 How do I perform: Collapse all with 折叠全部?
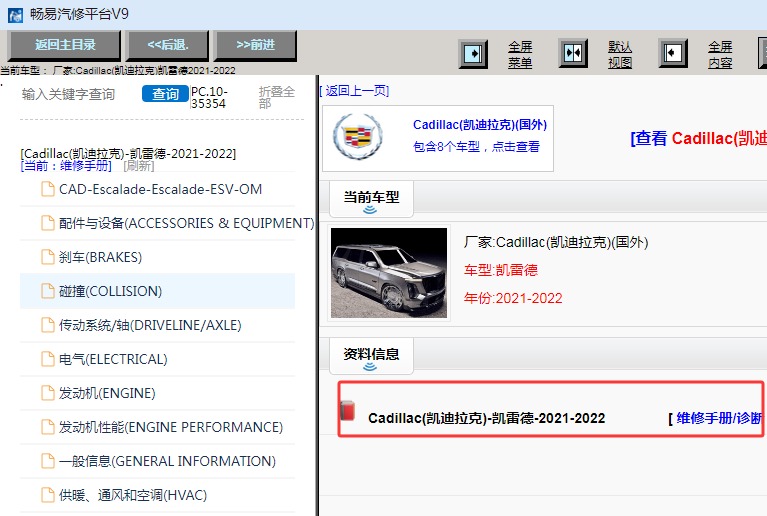tap(276, 97)
